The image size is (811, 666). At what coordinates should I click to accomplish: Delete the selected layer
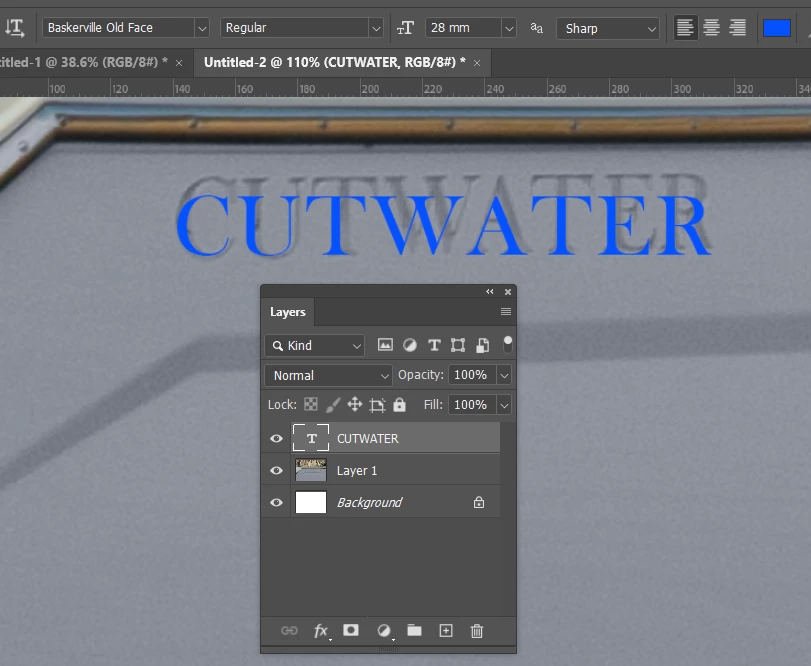pyautogui.click(x=477, y=631)
